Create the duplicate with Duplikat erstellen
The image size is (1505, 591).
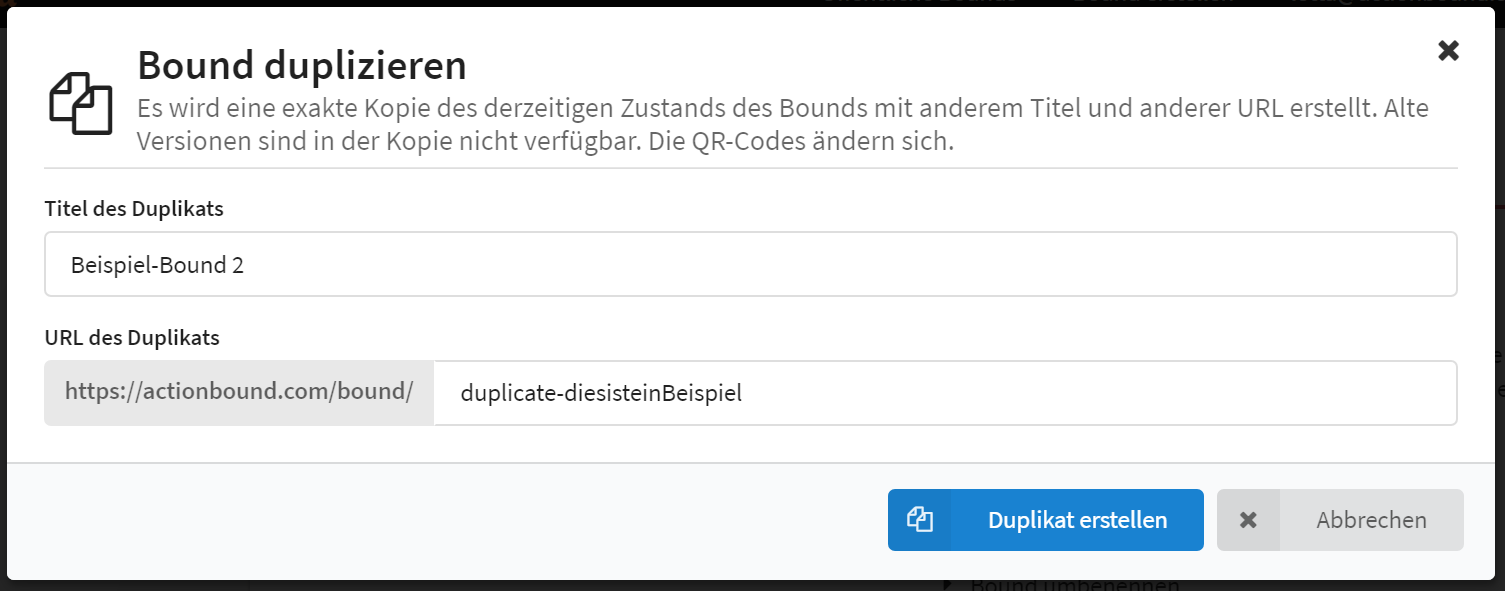pos(1045,520)
